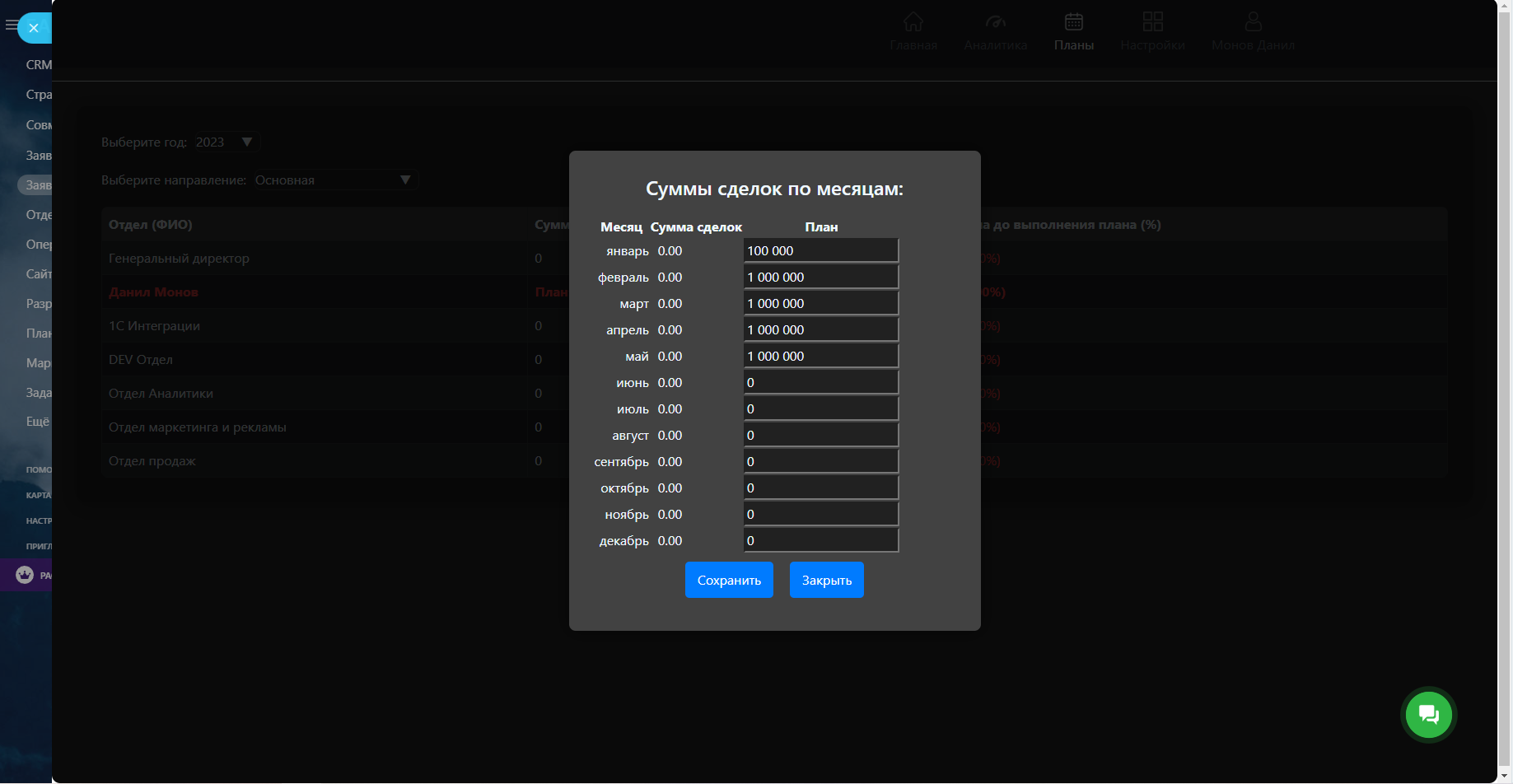
Task: Select the март plan input field
Action: point(821,303)
